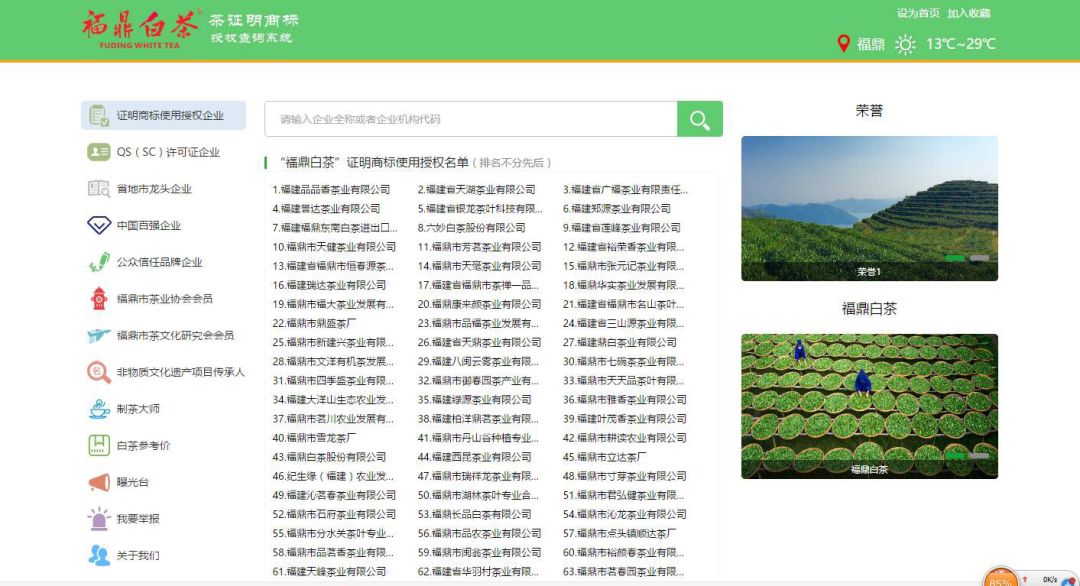Image resolution: width=1080 pixels, height=586 pixels.
Task: Select gray indicator on 荣誉 carousel
Action: click(979, 258)
